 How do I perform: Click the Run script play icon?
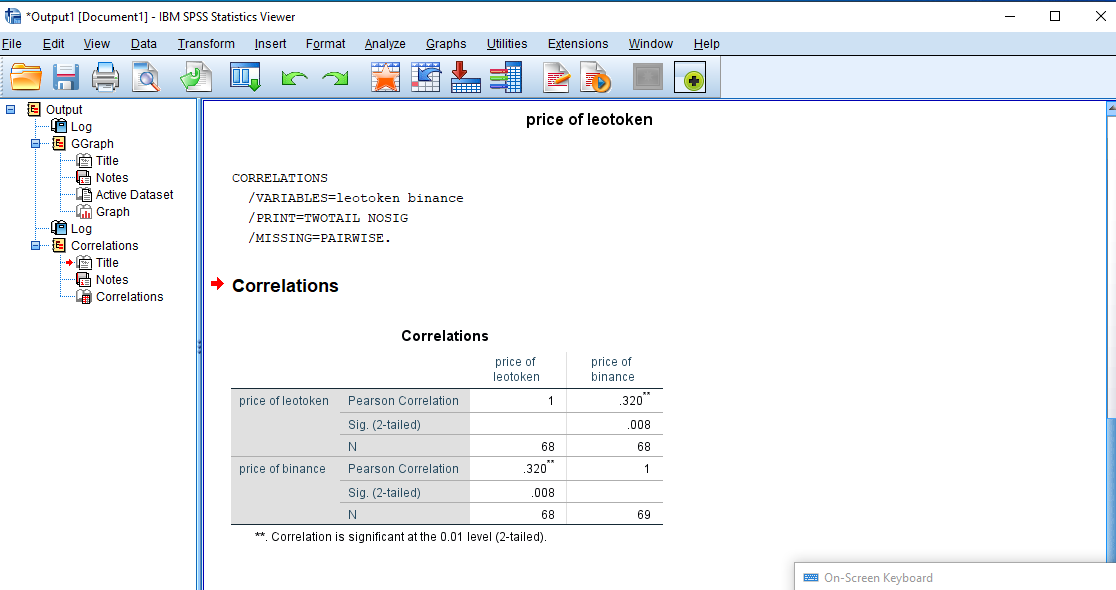[596, 77]
